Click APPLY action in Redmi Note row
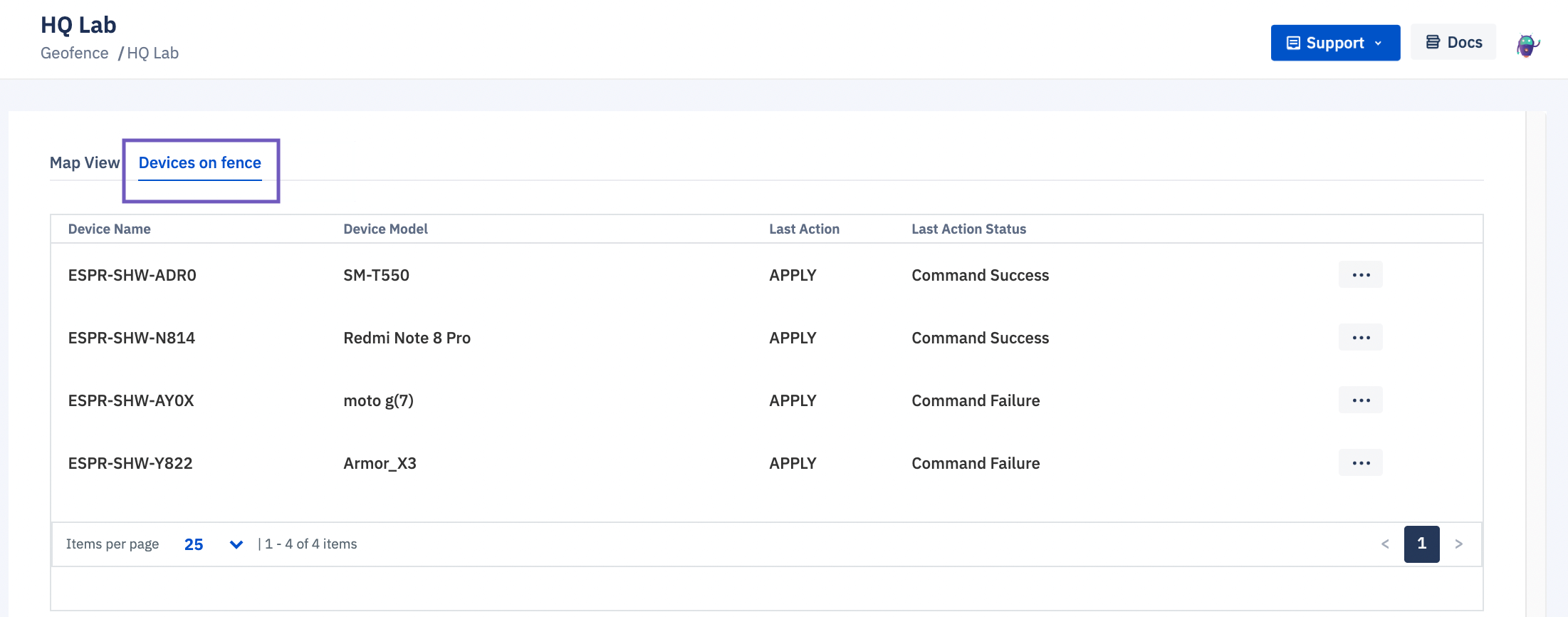The height and width of the screenshot is (617, 1568). click(x=793, y=338)
